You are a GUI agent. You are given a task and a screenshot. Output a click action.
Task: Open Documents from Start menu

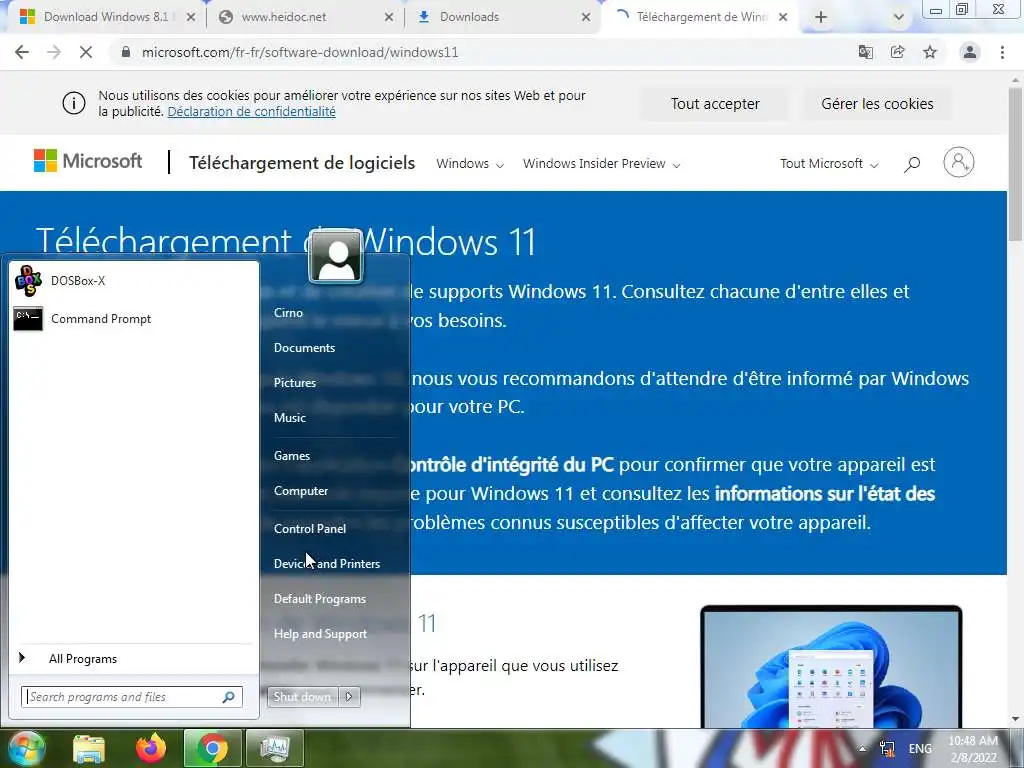click(304, 348)
